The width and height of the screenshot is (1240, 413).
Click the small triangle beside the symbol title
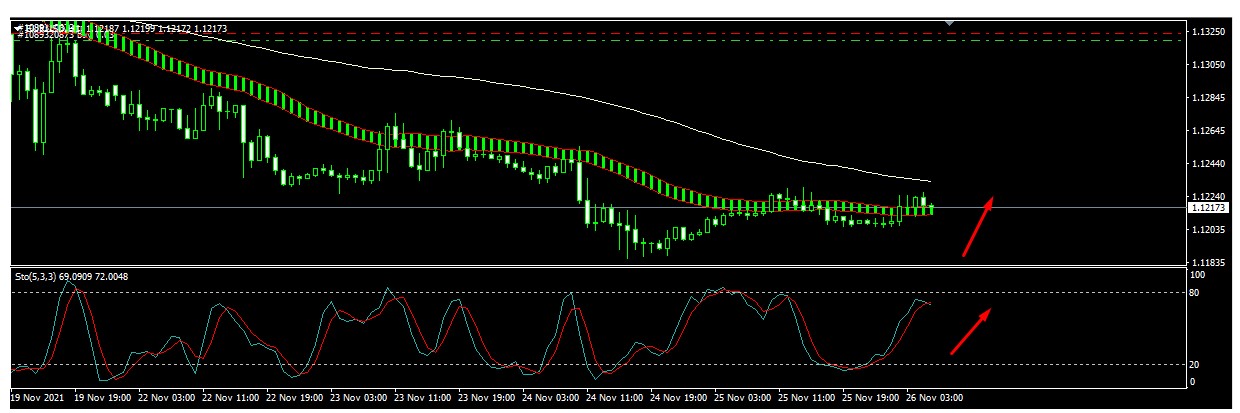click(18, 27)
